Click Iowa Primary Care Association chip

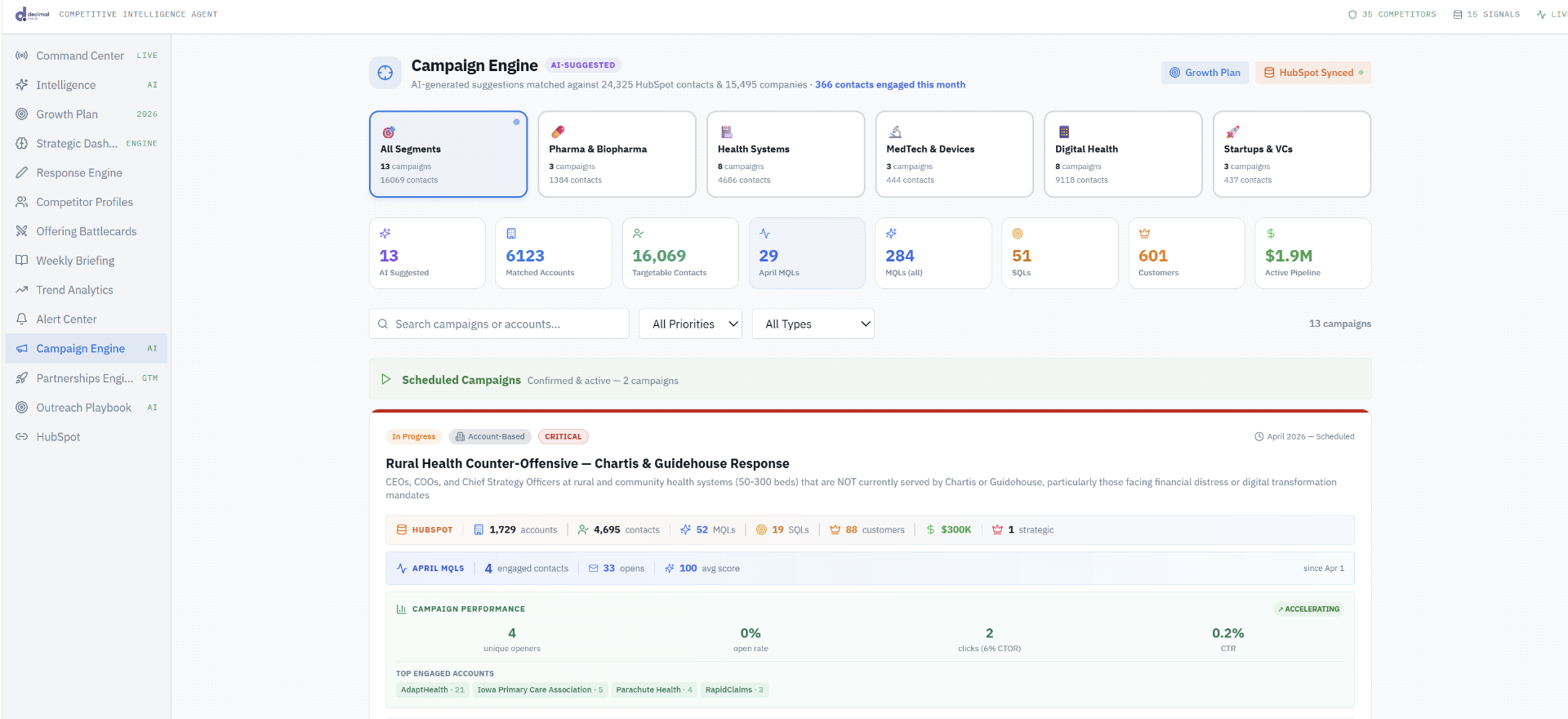coord(541,690)
